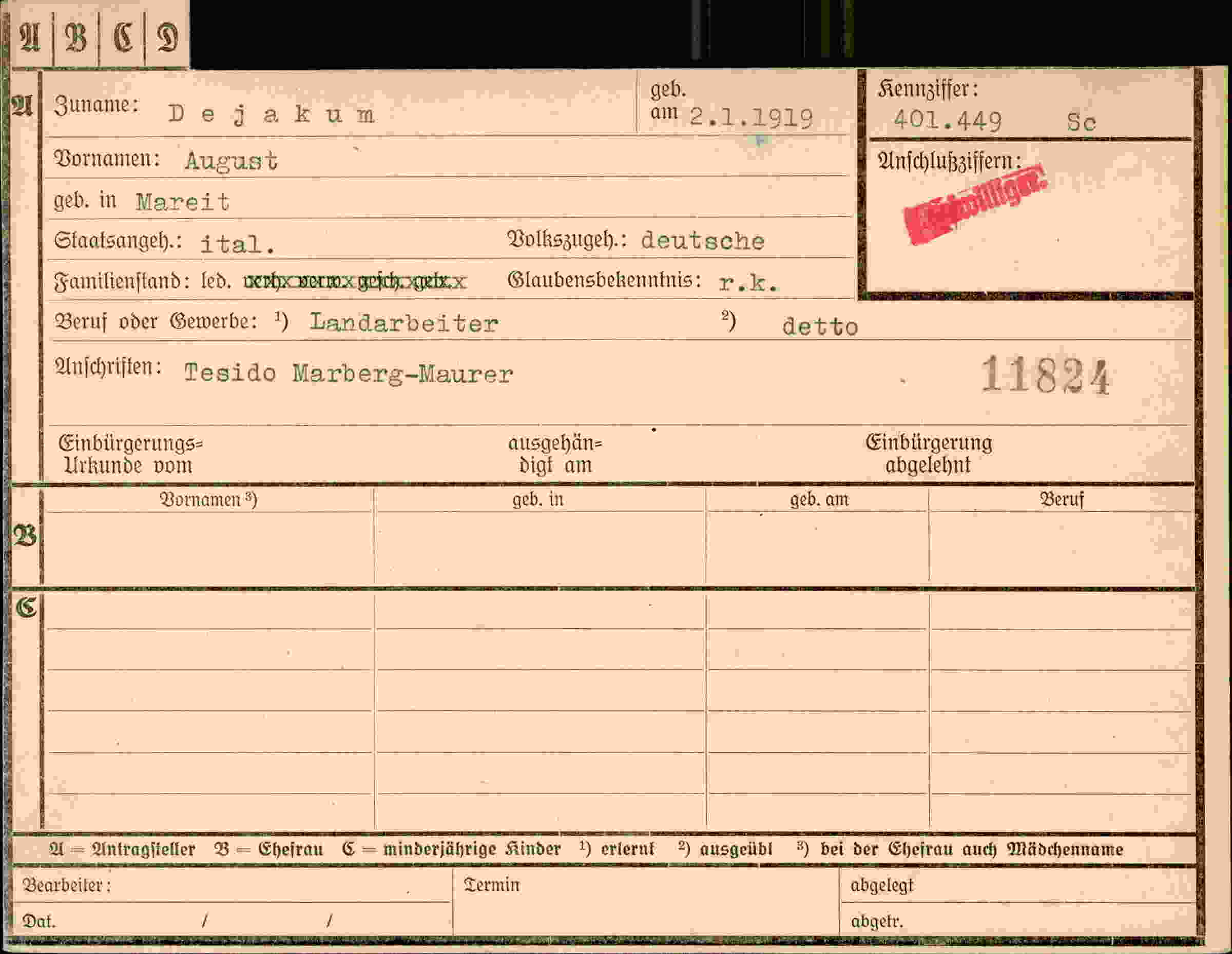Click the 'Staatsangeh.:' label
Screen dimensions: 1232x954
coord(118,241)
